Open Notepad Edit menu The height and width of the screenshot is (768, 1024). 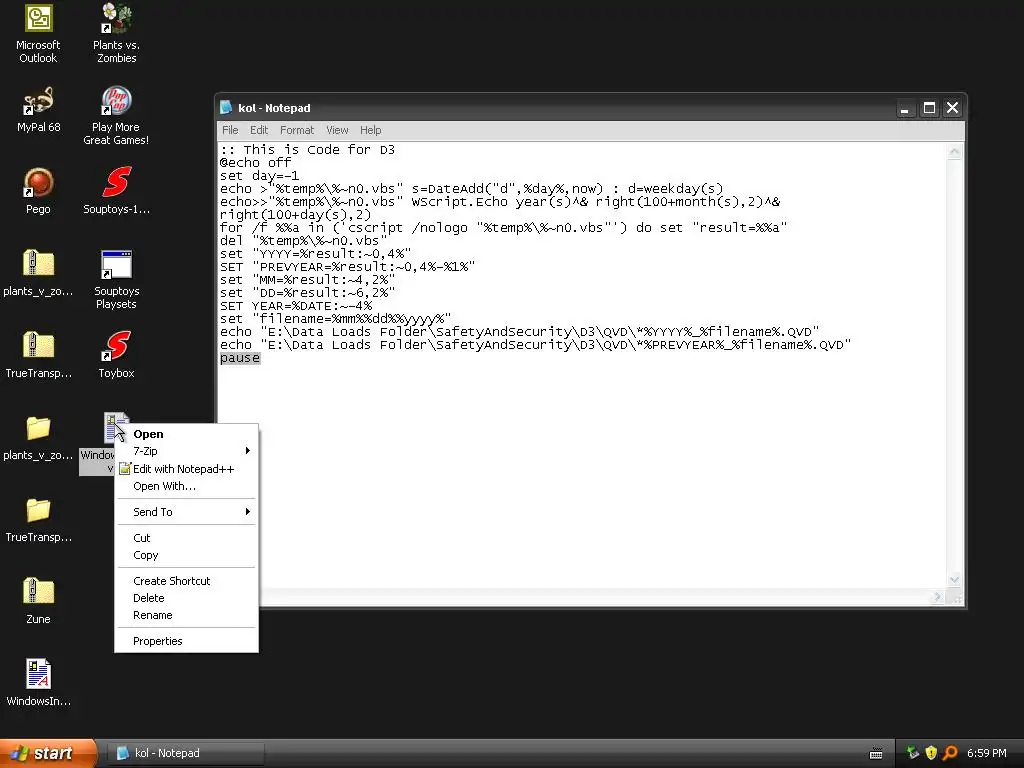click(259, 130)
